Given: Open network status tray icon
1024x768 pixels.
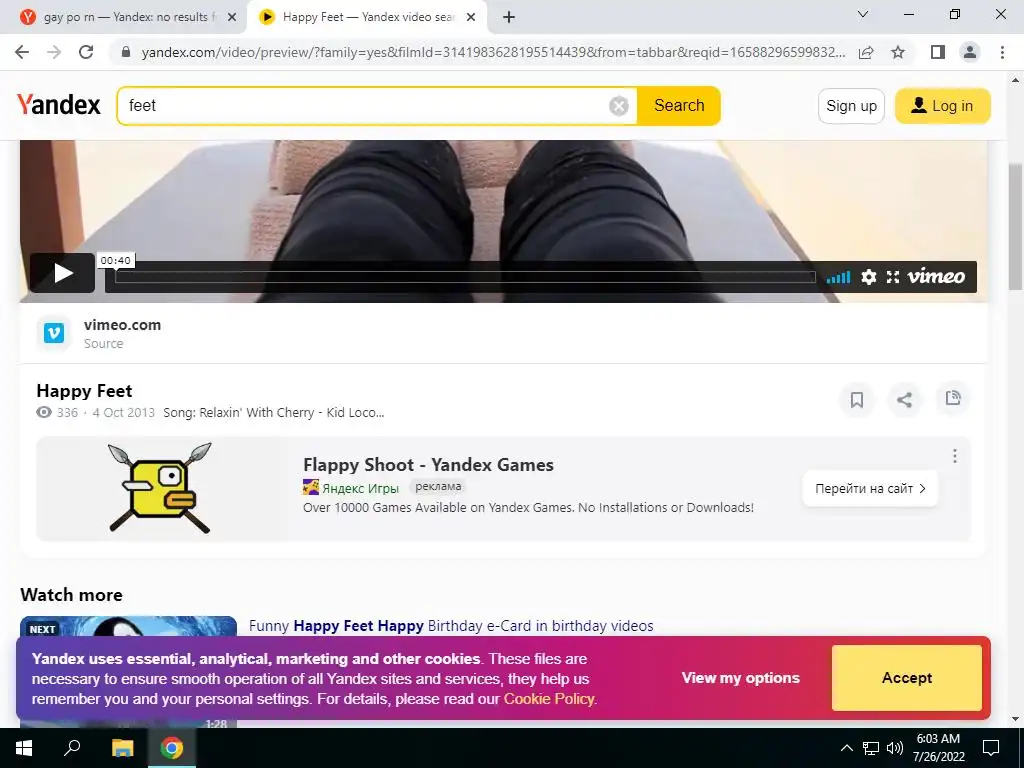Looking at the screenshot, I should pyautogui.click(x=871, y=748).
